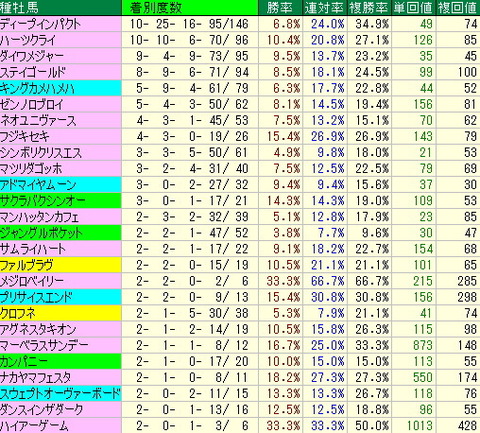Click マーベラスサンデー 複回値 value 148
Viewport: 480px width, 433px height.
(467, 345)
